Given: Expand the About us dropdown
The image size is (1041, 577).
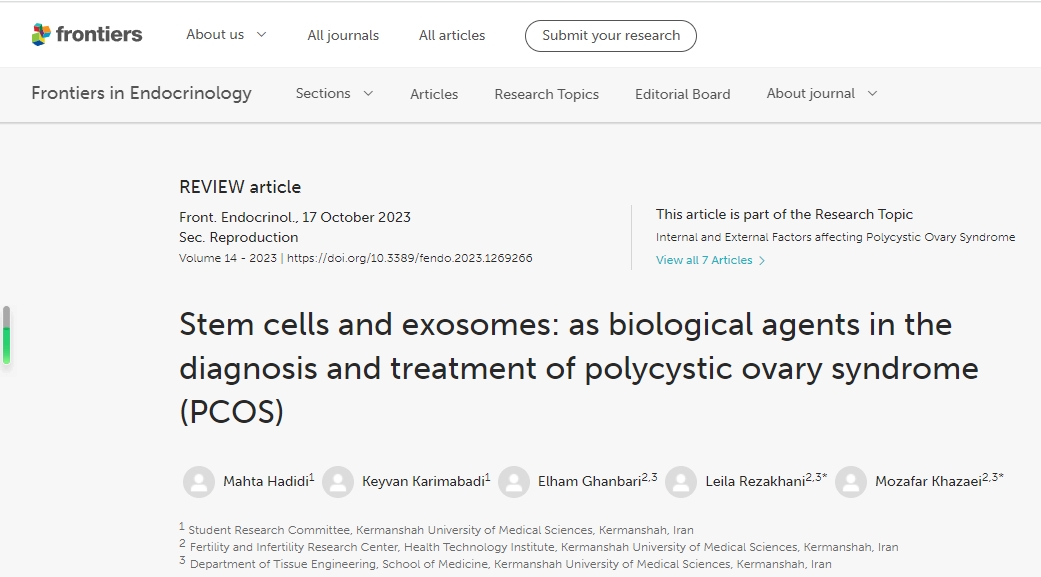Looking at the screenshot, I should click(226, 35).
